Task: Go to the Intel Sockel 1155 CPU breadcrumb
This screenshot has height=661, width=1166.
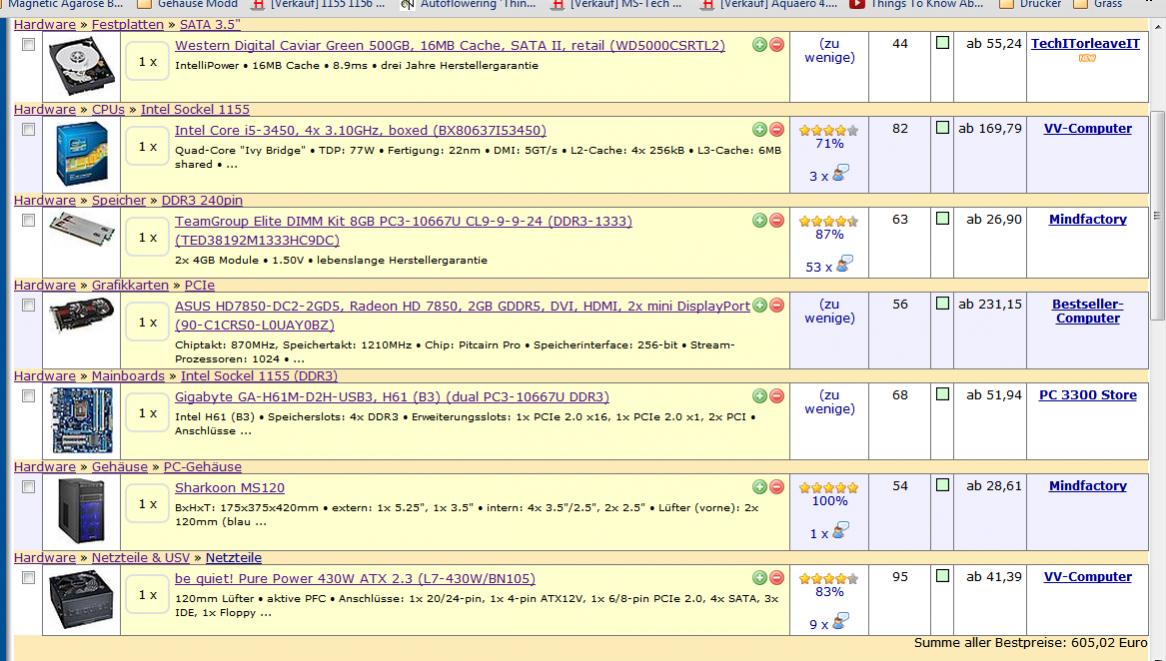Action: click(x=195, y=109)
